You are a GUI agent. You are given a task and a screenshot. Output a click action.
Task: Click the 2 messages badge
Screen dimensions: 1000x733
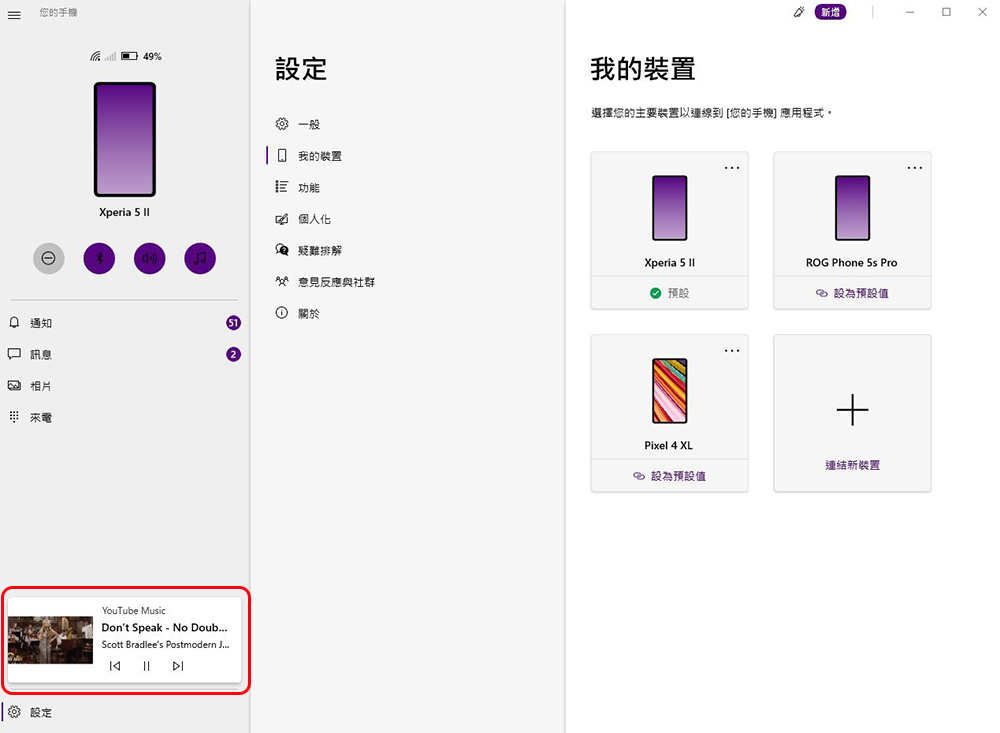233,354
